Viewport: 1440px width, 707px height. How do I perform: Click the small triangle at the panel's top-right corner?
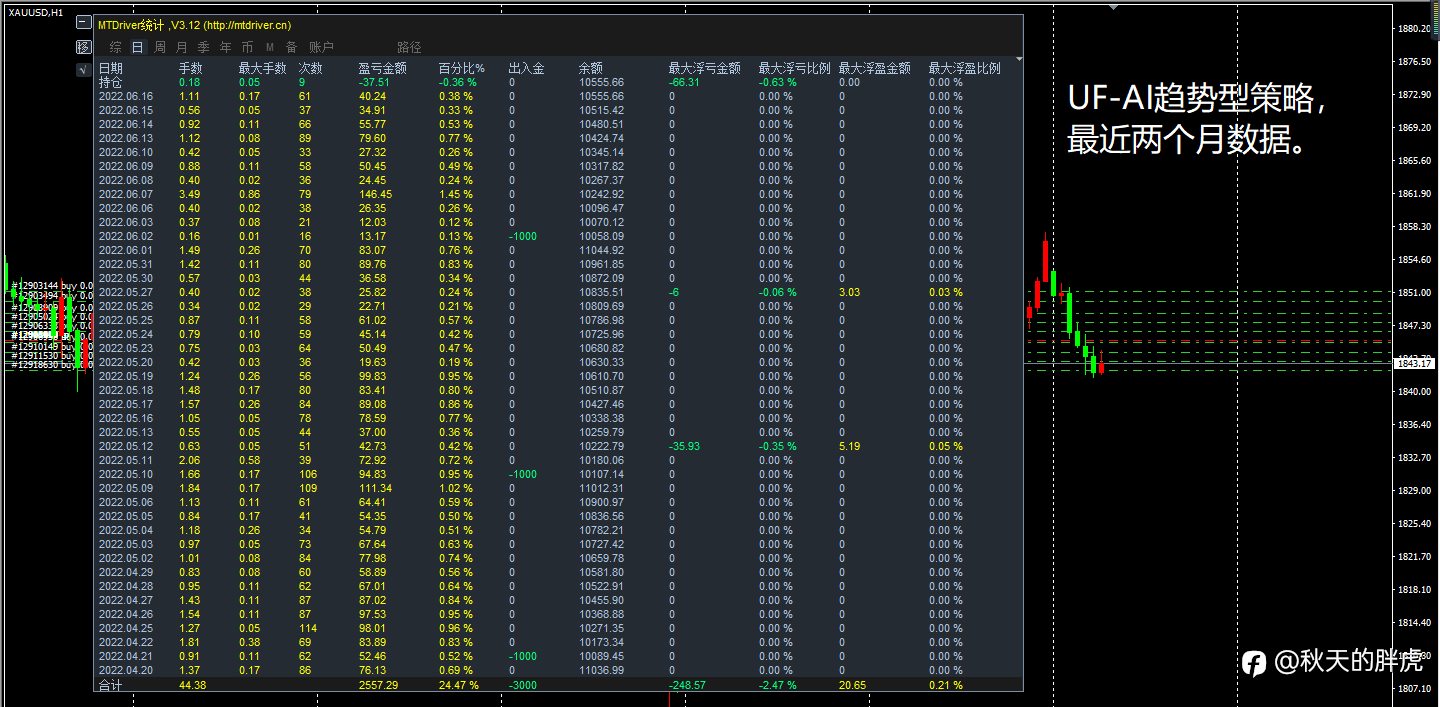pos(1019,59)
